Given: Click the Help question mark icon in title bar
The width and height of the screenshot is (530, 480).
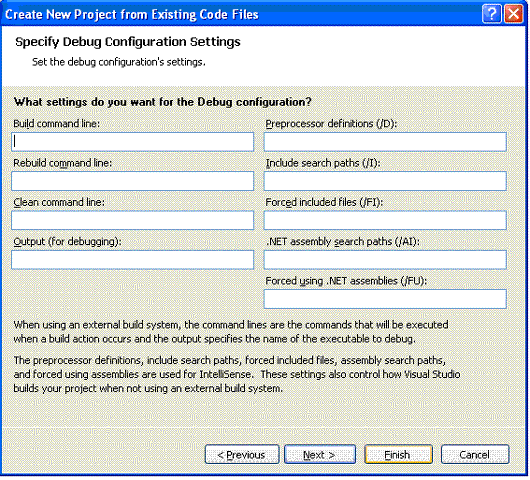Looking at the screenshot, I should pos(491,14).
